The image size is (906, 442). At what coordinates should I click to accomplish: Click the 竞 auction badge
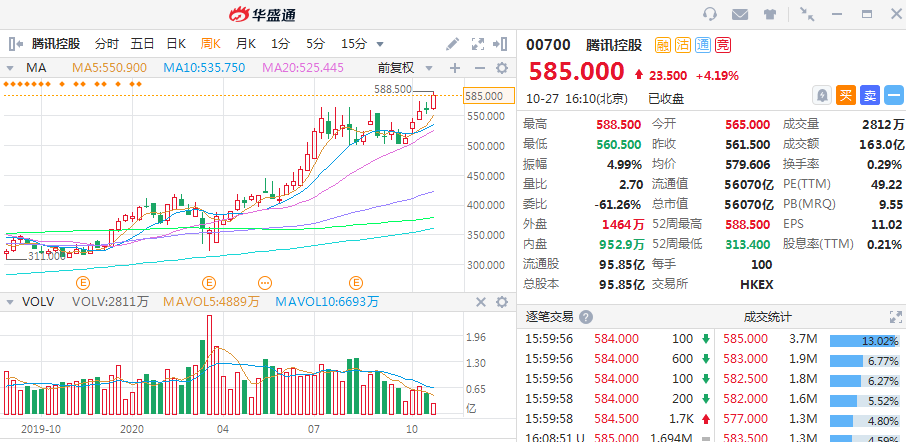(722, 44)
